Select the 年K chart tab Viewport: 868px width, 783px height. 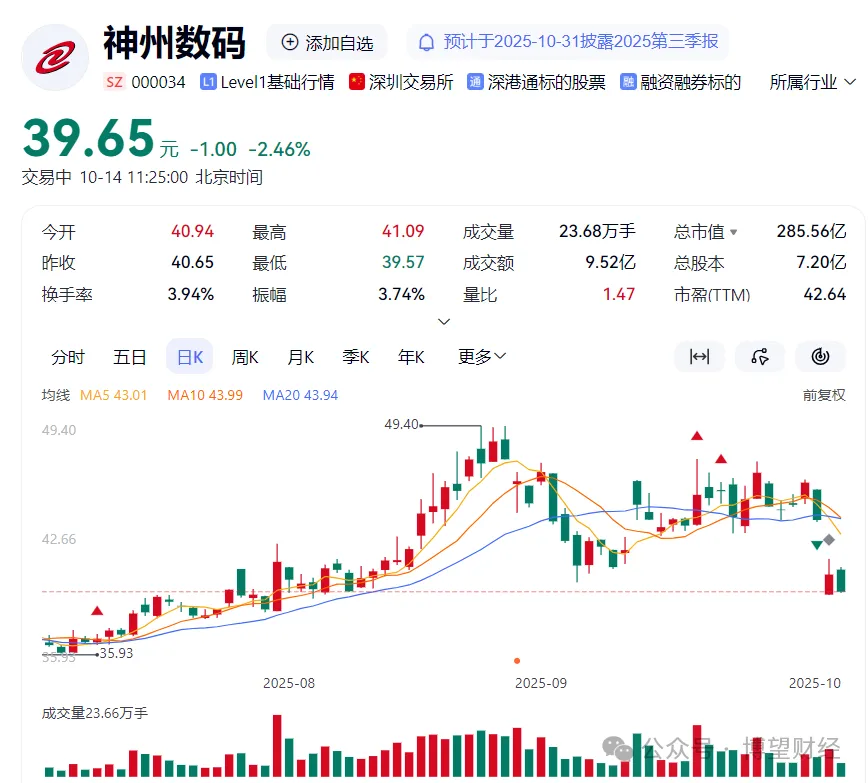pyautogui.click(x=411, y=357)
